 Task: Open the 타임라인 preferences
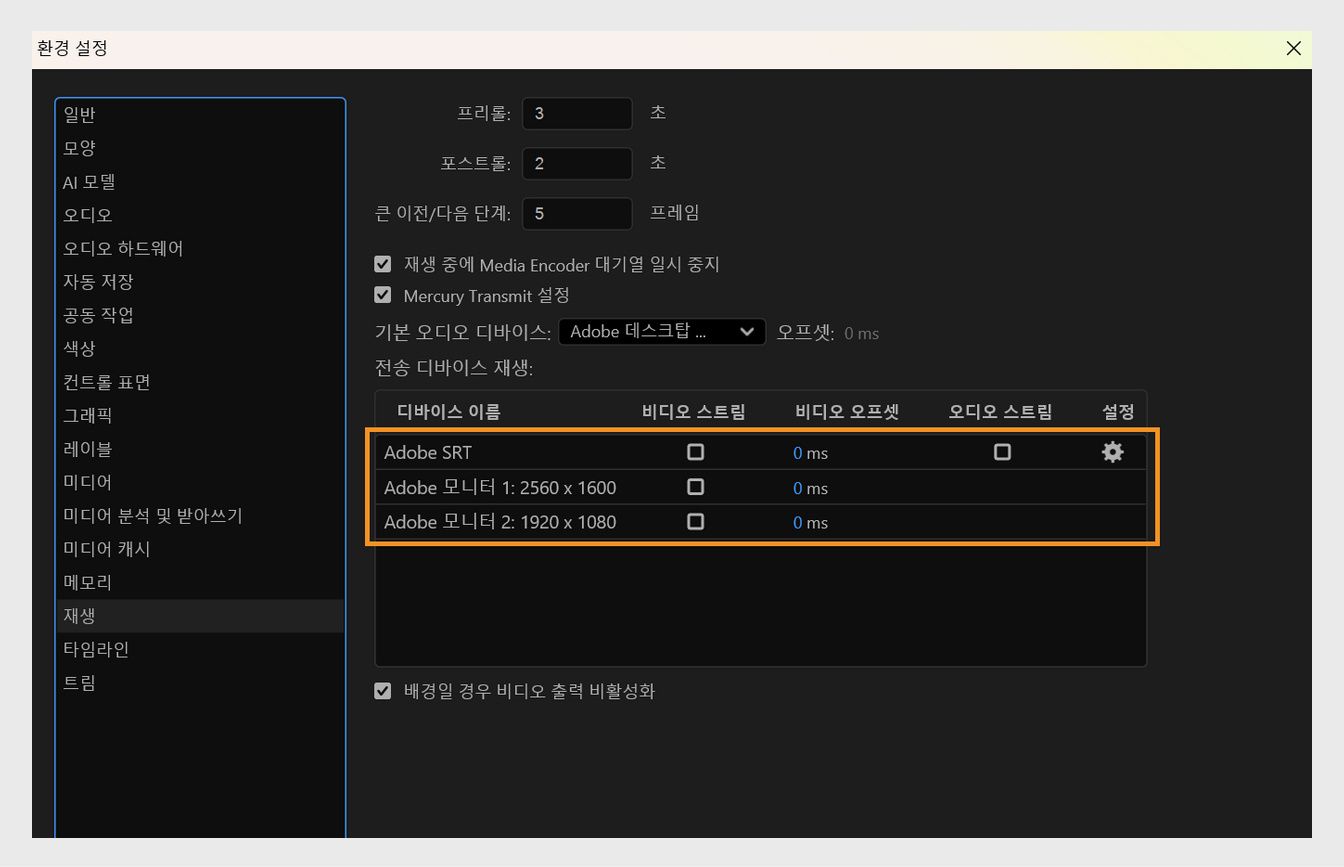[x=95, y=648]
